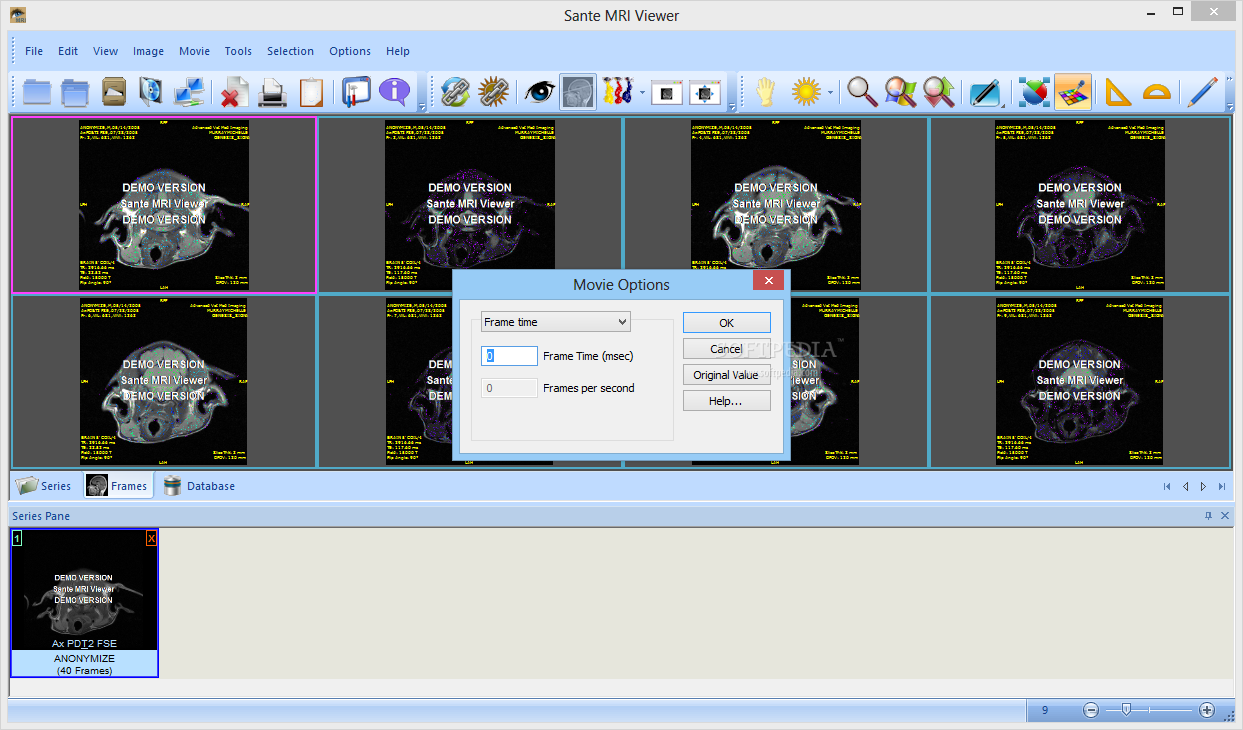Click the magnifier with colored image icon
Screen dimensions: 1243x730
pyautogui.click(x=900, y=92)
